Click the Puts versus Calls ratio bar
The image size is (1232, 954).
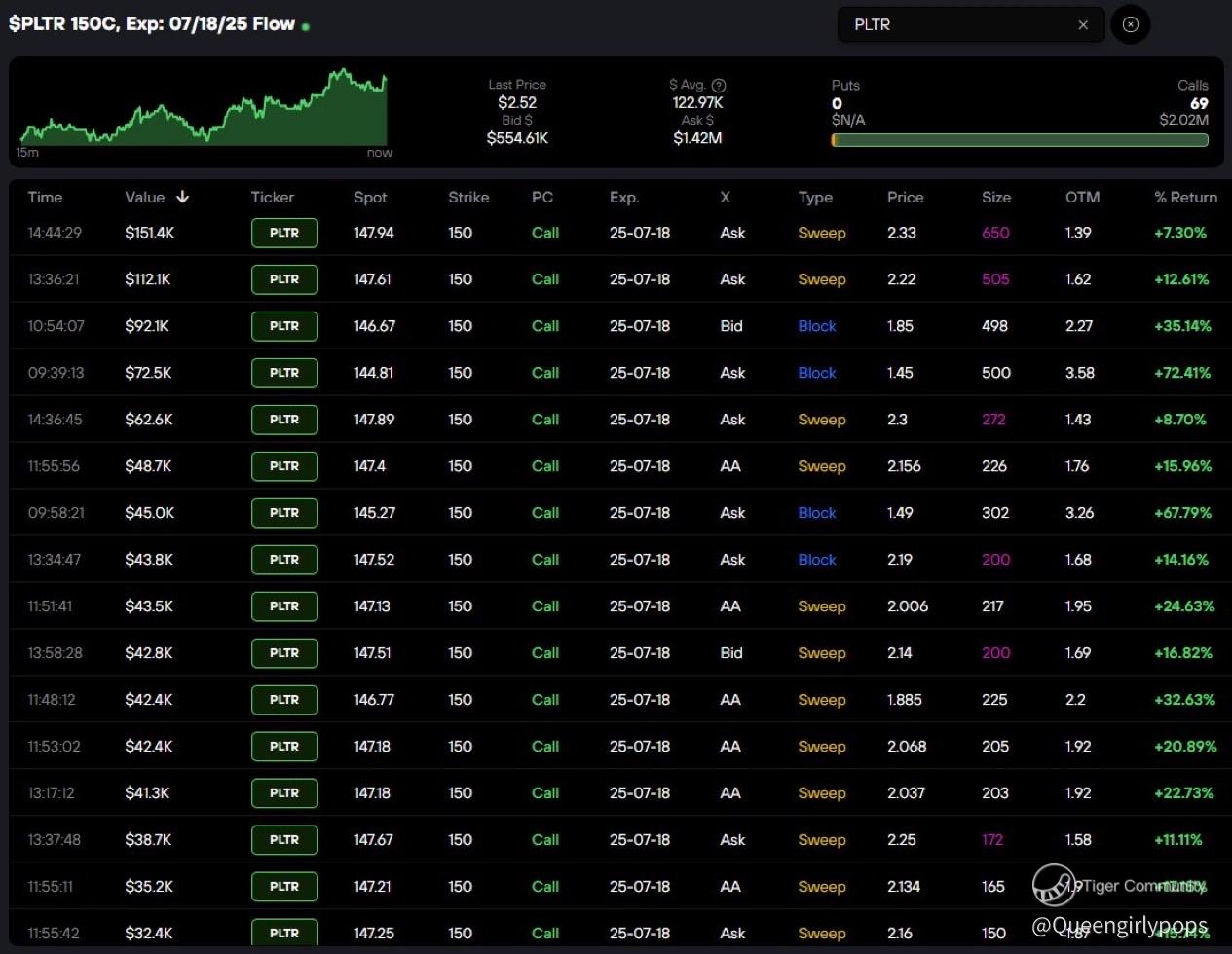[x=1020, y=140]
